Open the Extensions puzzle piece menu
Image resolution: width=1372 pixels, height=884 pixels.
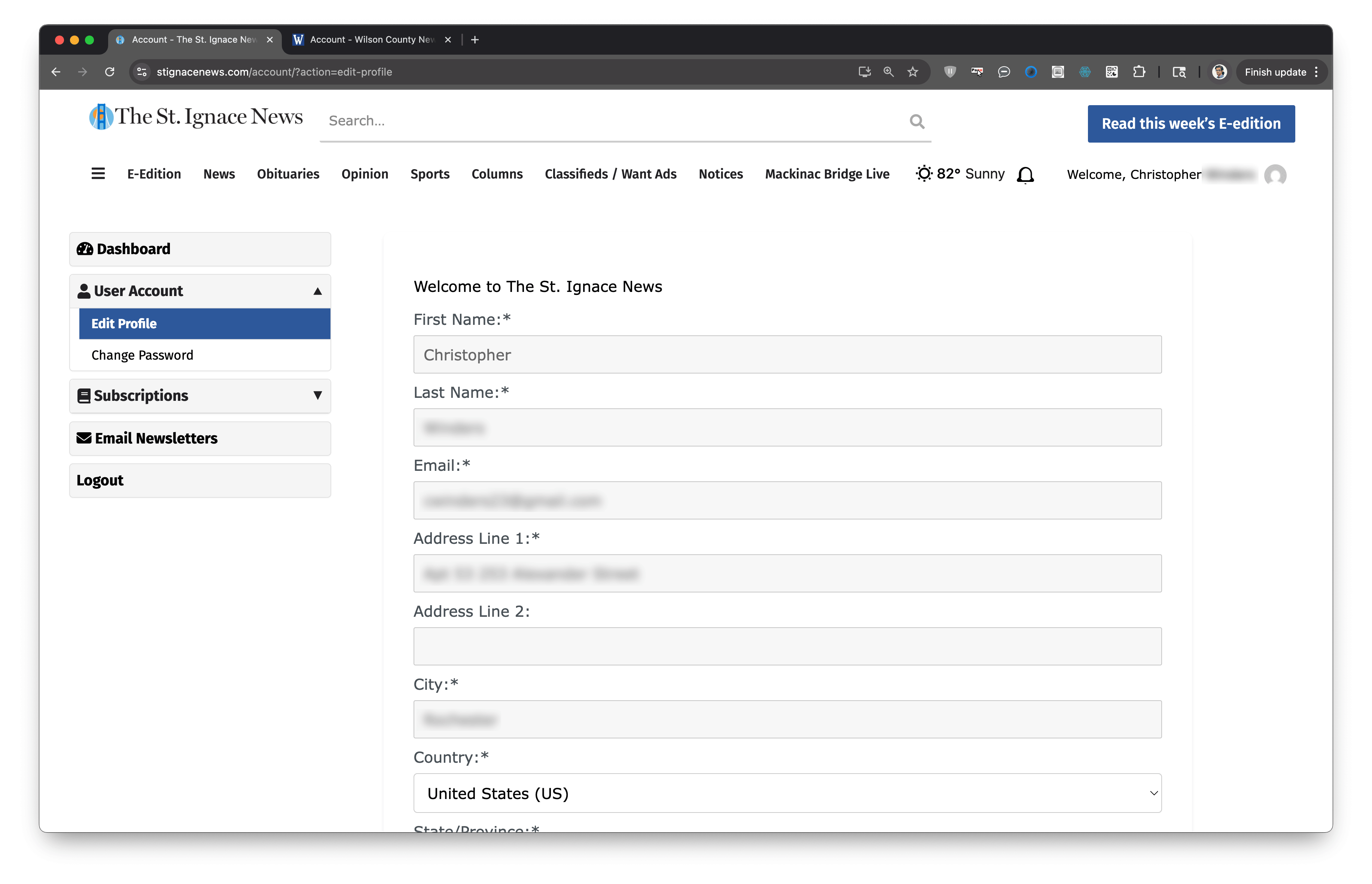[x=1139, y=72]
